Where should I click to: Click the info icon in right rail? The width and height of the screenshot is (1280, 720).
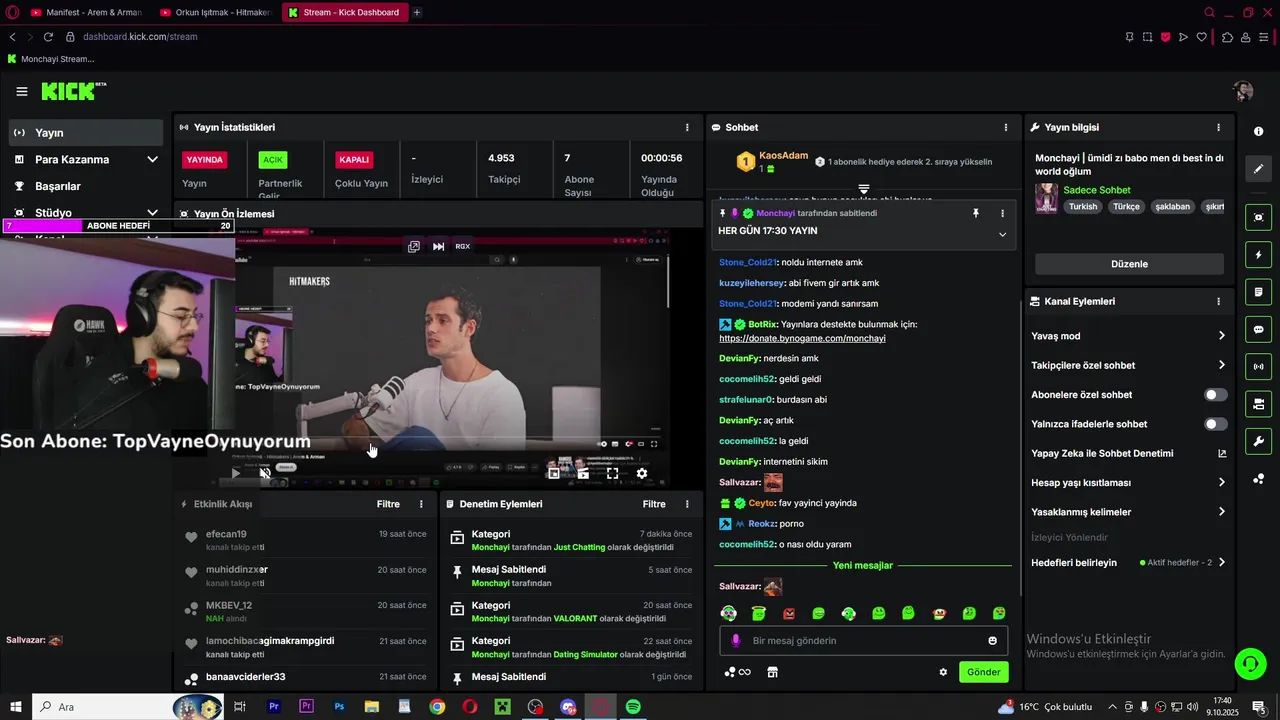(x=1259, y=132)
